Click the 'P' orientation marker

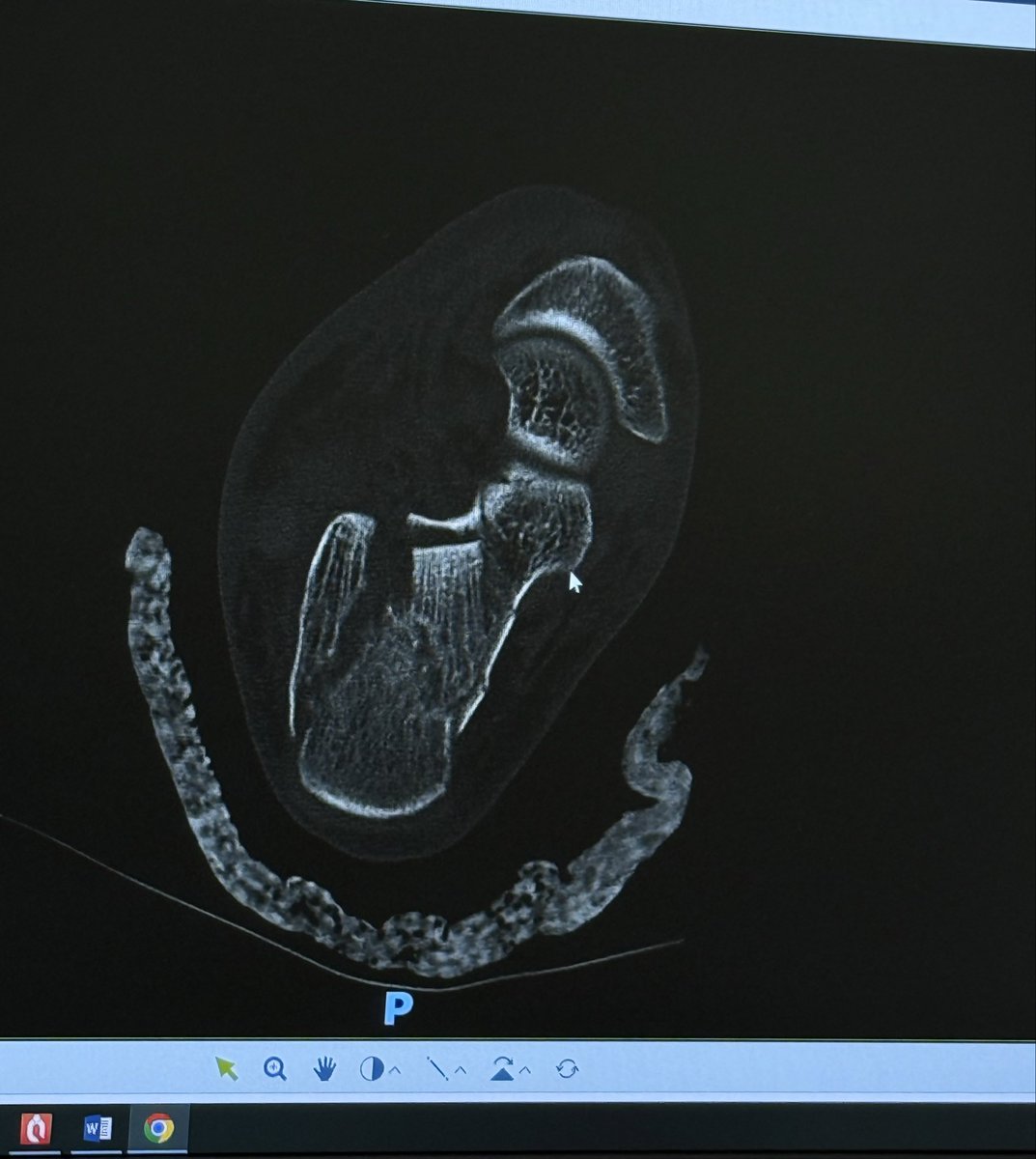pyautogui.click(x=397, y=1007)
